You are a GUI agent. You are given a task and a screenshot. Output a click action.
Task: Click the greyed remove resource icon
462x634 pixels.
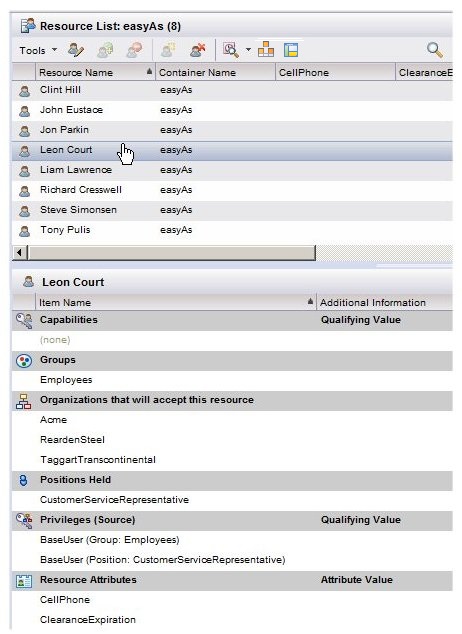[x=134, y=50]
